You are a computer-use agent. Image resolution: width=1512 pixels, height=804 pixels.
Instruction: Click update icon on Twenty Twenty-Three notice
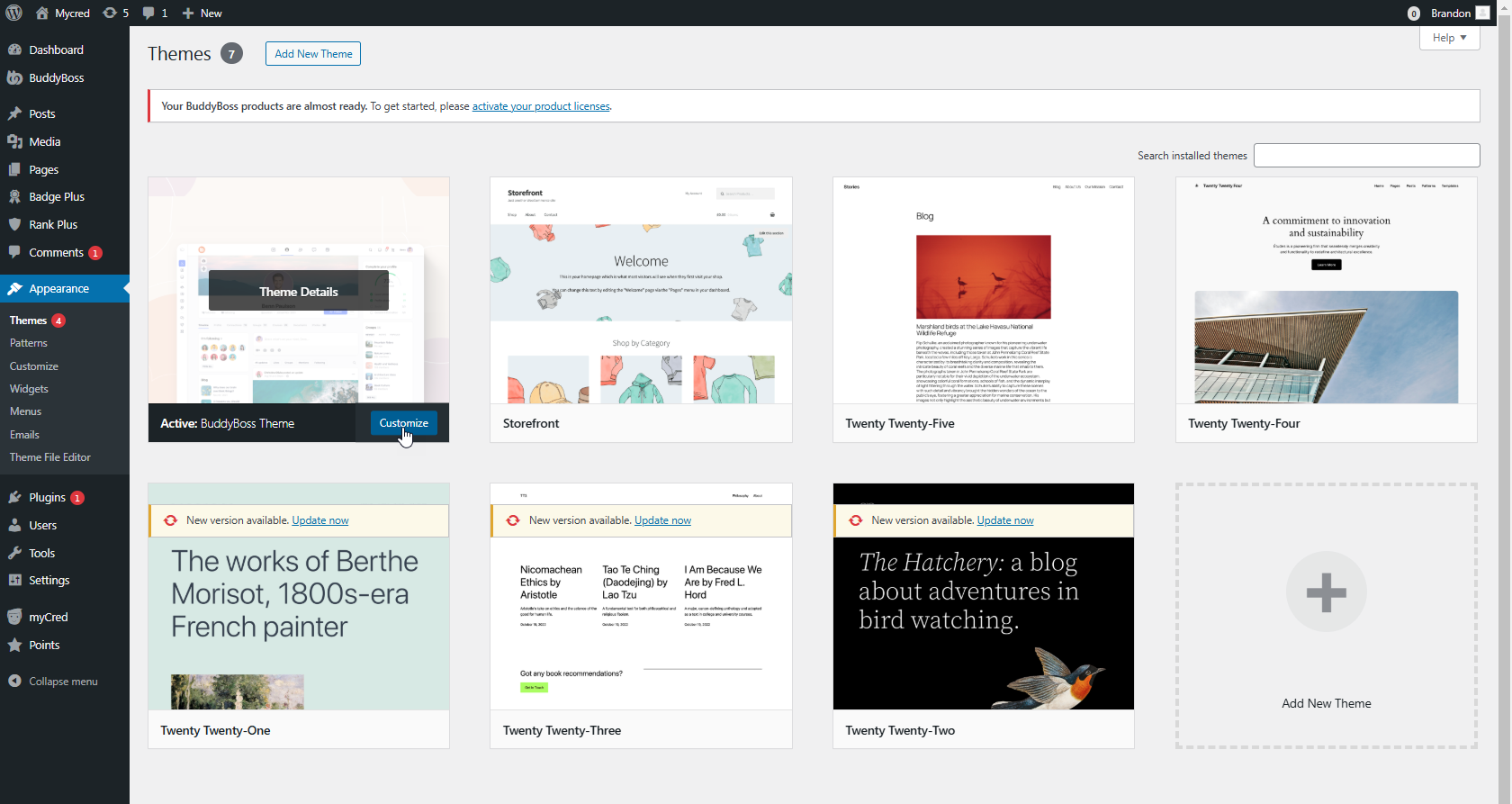[x=513, y=520]
